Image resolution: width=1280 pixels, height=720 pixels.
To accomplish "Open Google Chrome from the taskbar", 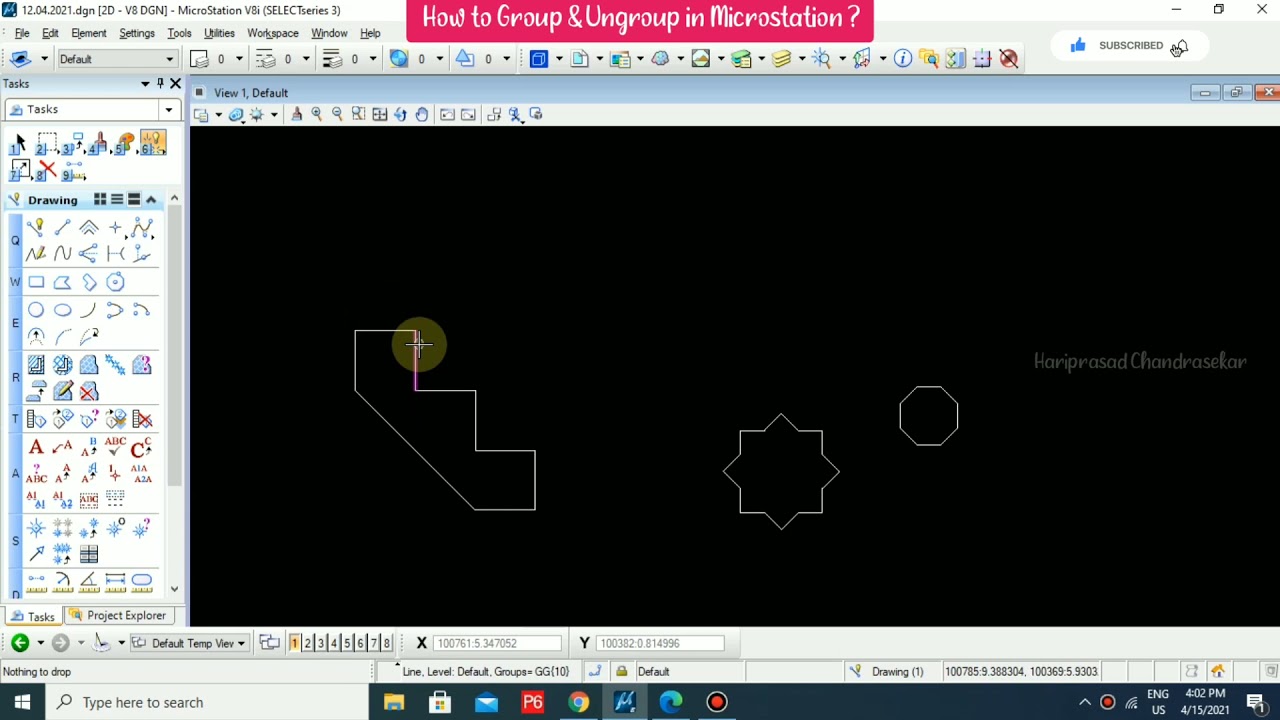I will [579, 702].
